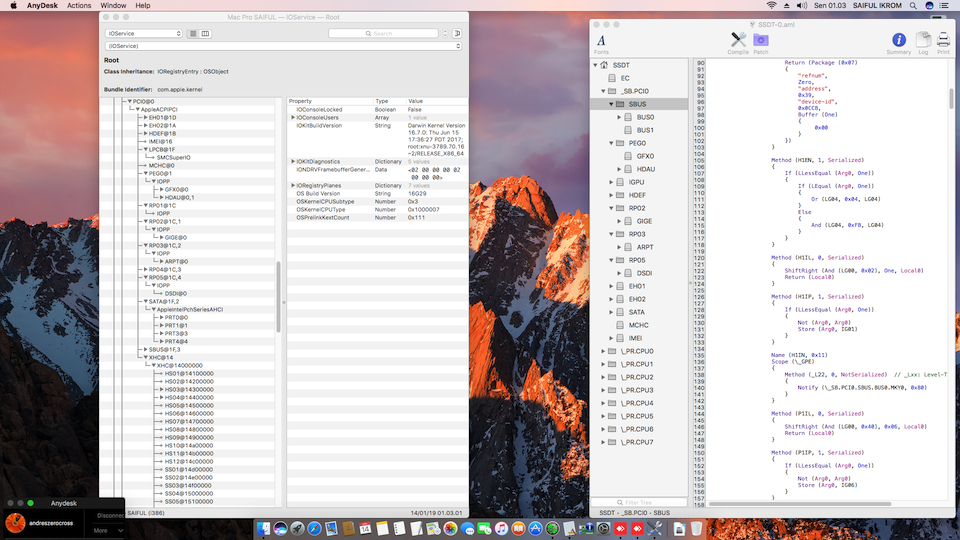
Task: Select HS01@14100000 in the IORegistry tree
Action: coord(189,373)
